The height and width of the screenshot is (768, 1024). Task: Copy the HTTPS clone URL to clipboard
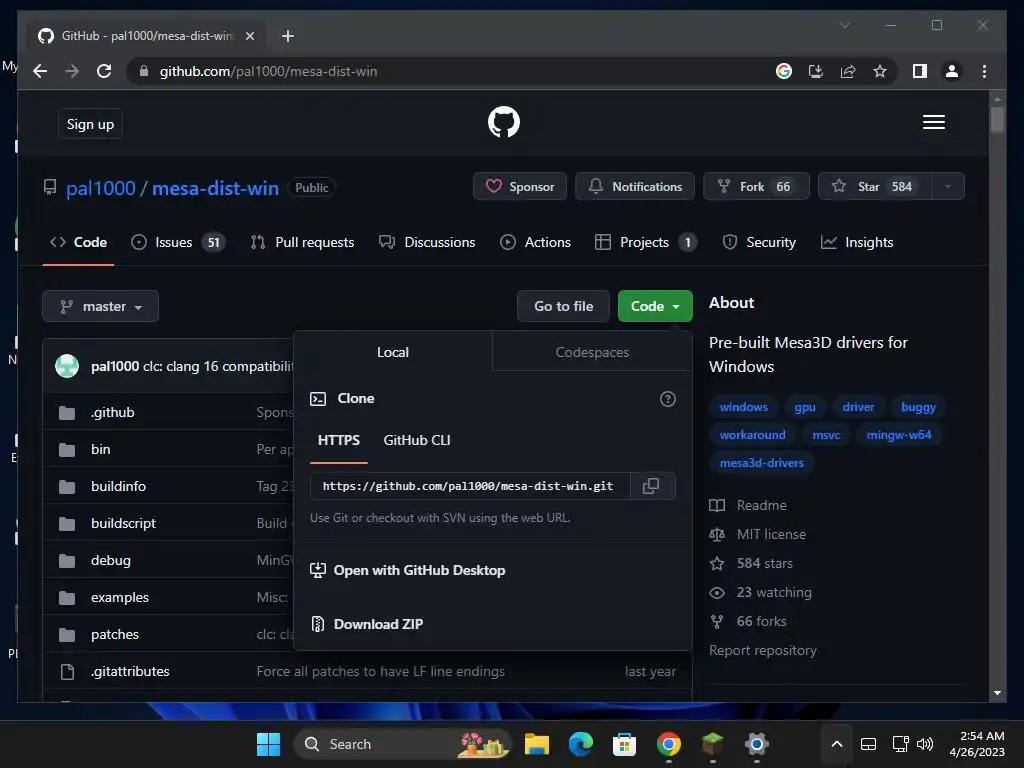[651, 486]
